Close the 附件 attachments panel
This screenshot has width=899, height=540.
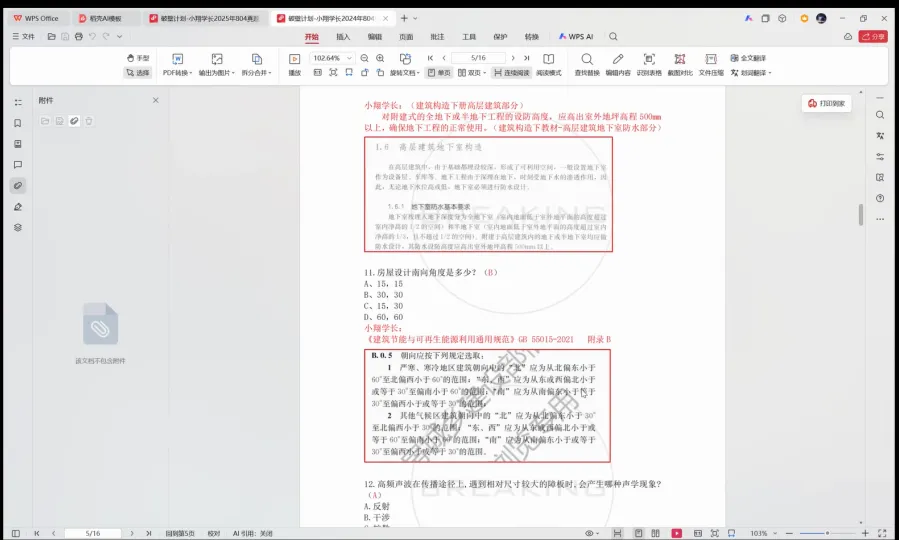coord(155,100)
